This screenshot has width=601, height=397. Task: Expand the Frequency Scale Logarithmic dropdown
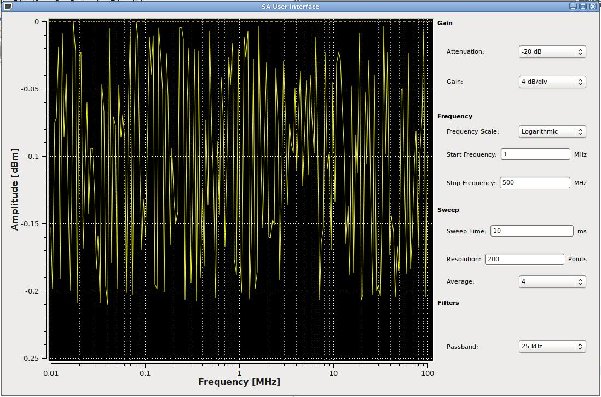[552, 131]
